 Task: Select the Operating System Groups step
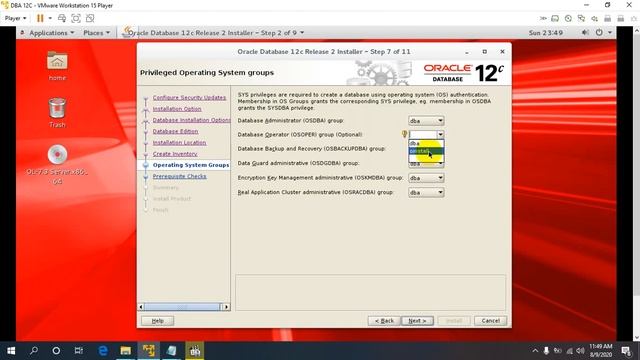[x=191, y=165]
